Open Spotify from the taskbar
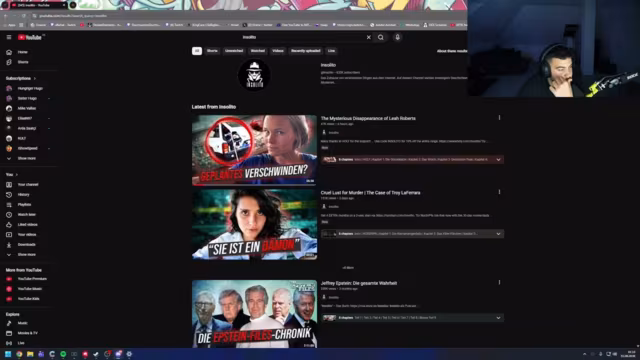 coord(63,354)
